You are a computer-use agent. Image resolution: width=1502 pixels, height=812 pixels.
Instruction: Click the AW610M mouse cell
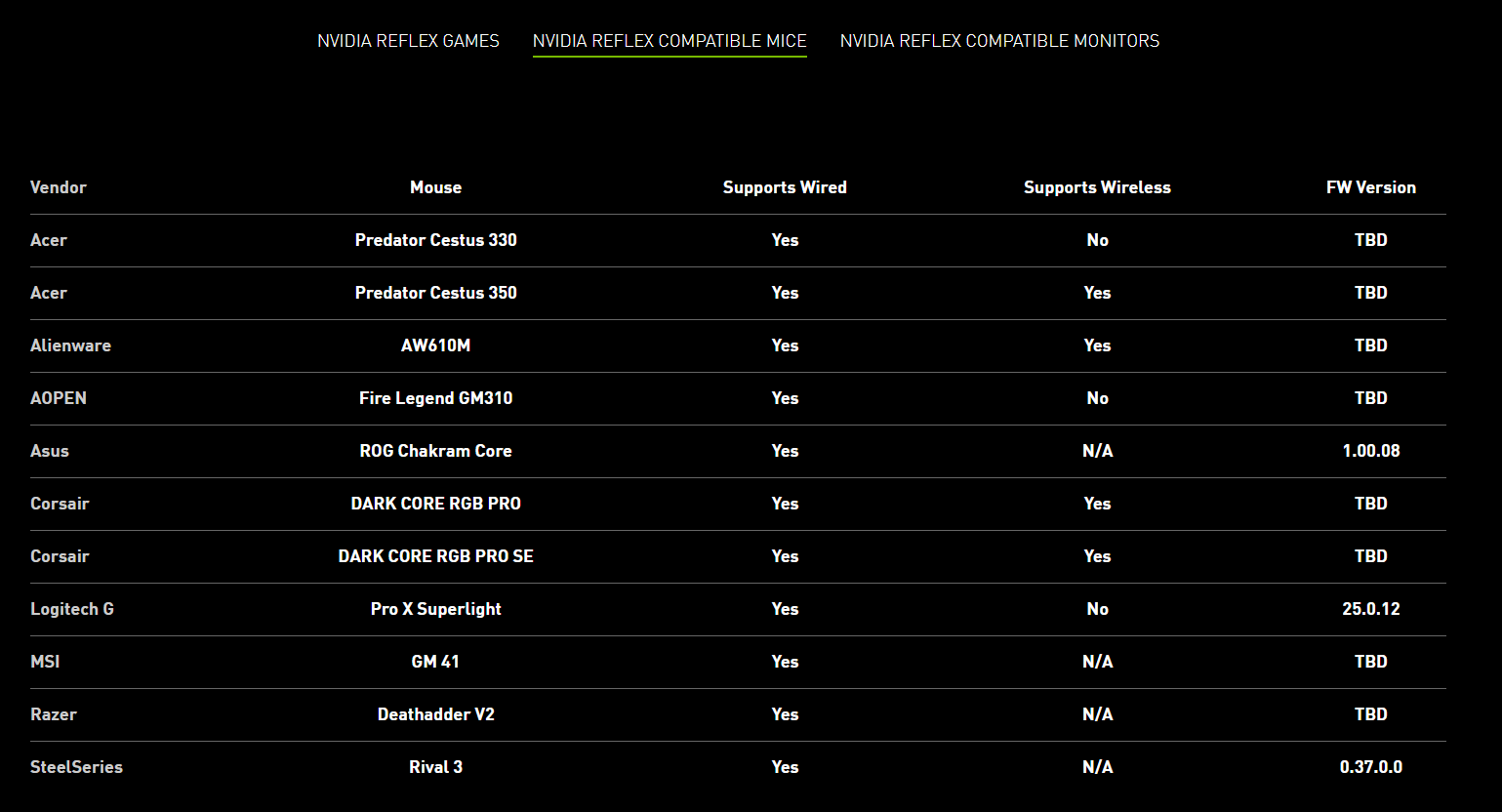435,345
